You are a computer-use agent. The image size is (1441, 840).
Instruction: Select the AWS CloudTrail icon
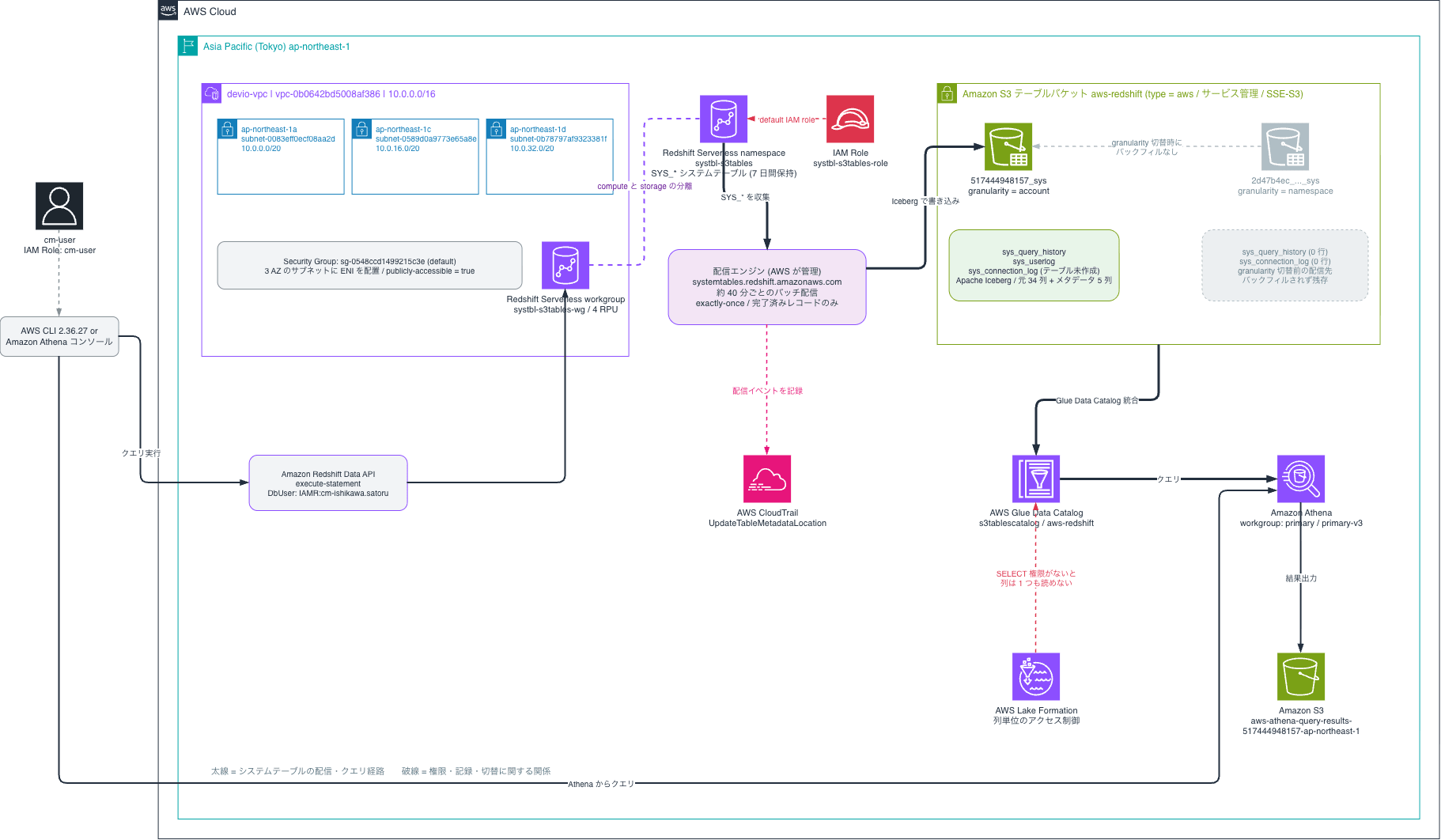coord(767,479)
